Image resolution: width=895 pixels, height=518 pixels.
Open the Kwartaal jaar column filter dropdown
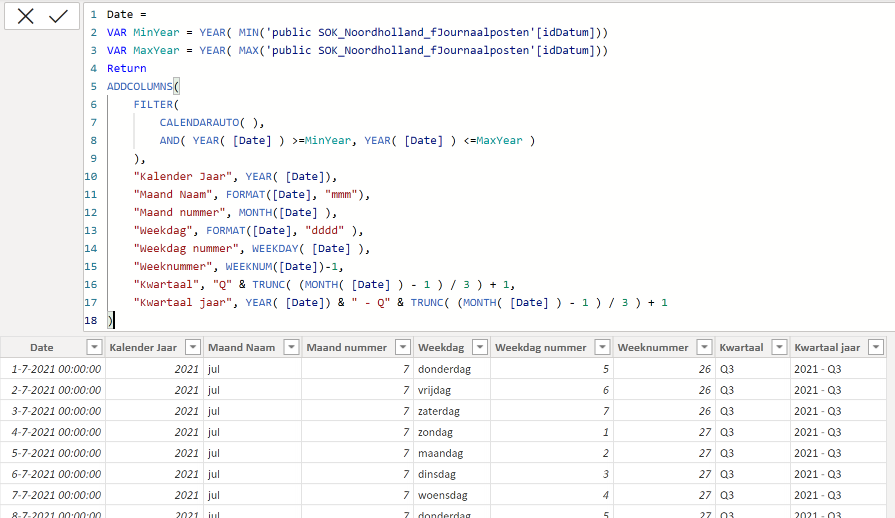point(876,347)
